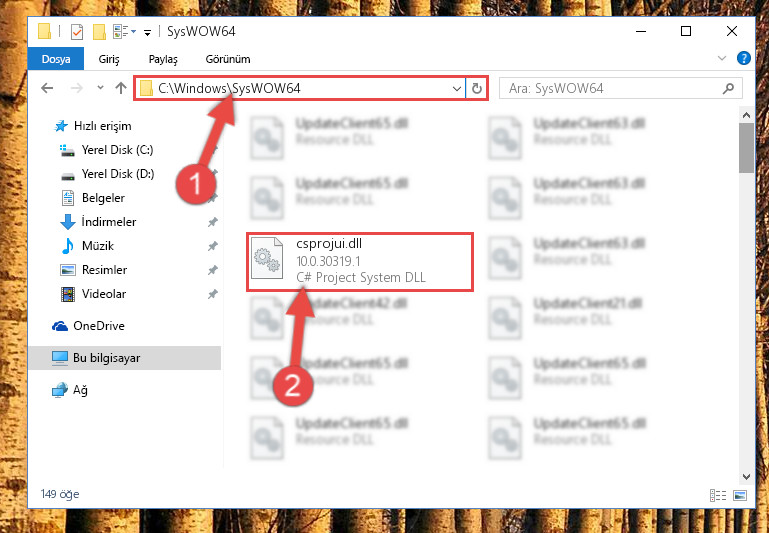Viewport: 769px width, 533px height.
Task: Expand the address bar history dropdown
Action: [x=457, y=89]
